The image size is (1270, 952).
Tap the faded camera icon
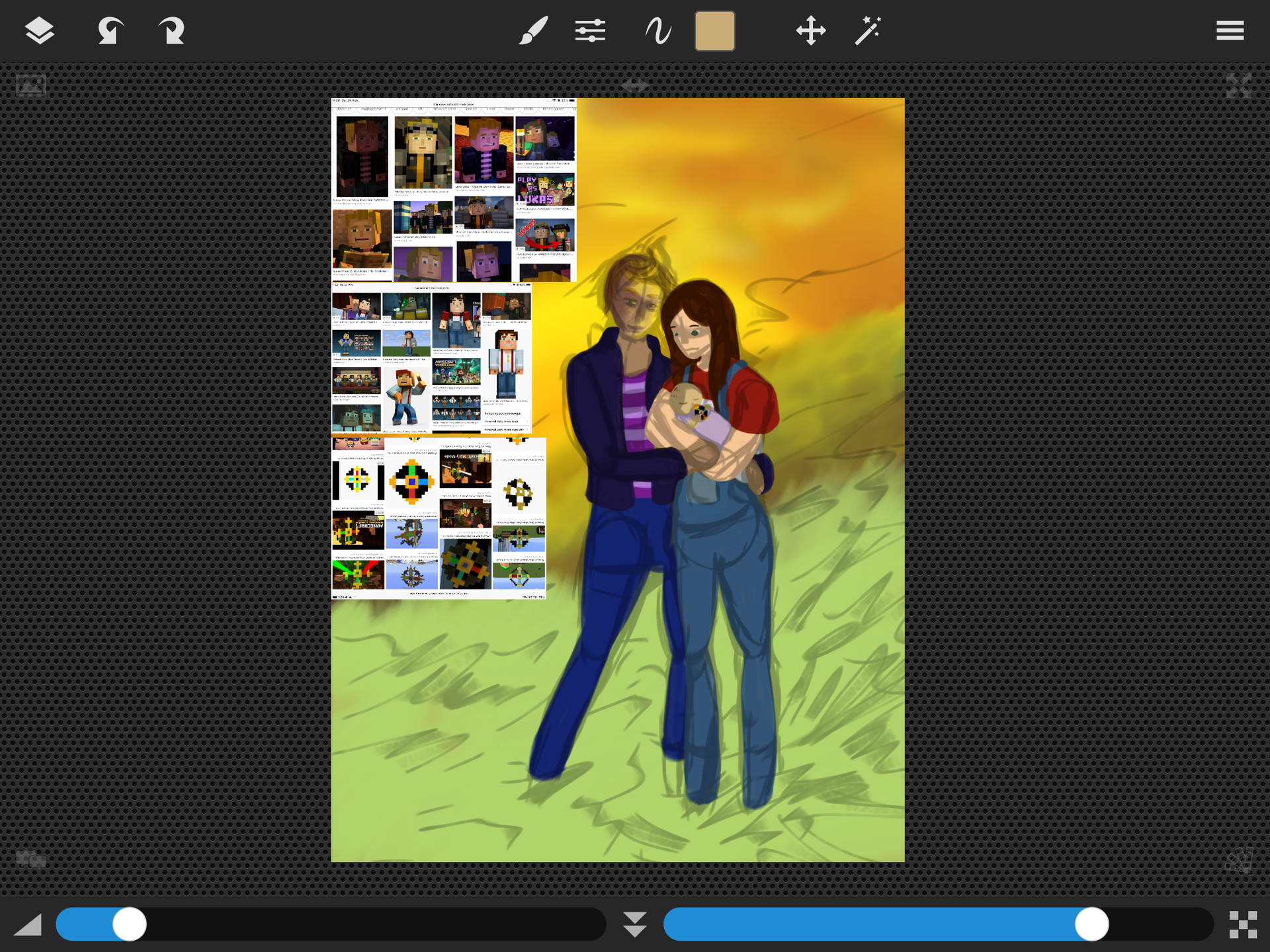click(30, 859)
